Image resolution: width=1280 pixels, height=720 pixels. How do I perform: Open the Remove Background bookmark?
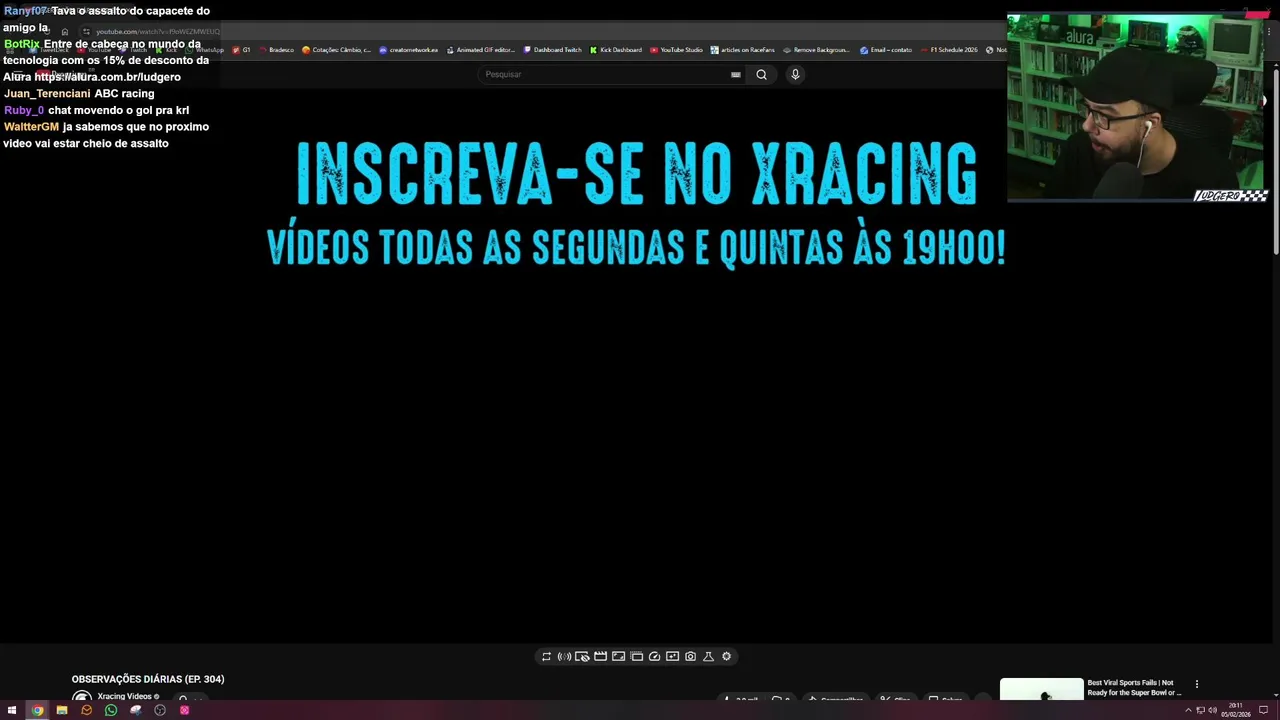point(817,50)
